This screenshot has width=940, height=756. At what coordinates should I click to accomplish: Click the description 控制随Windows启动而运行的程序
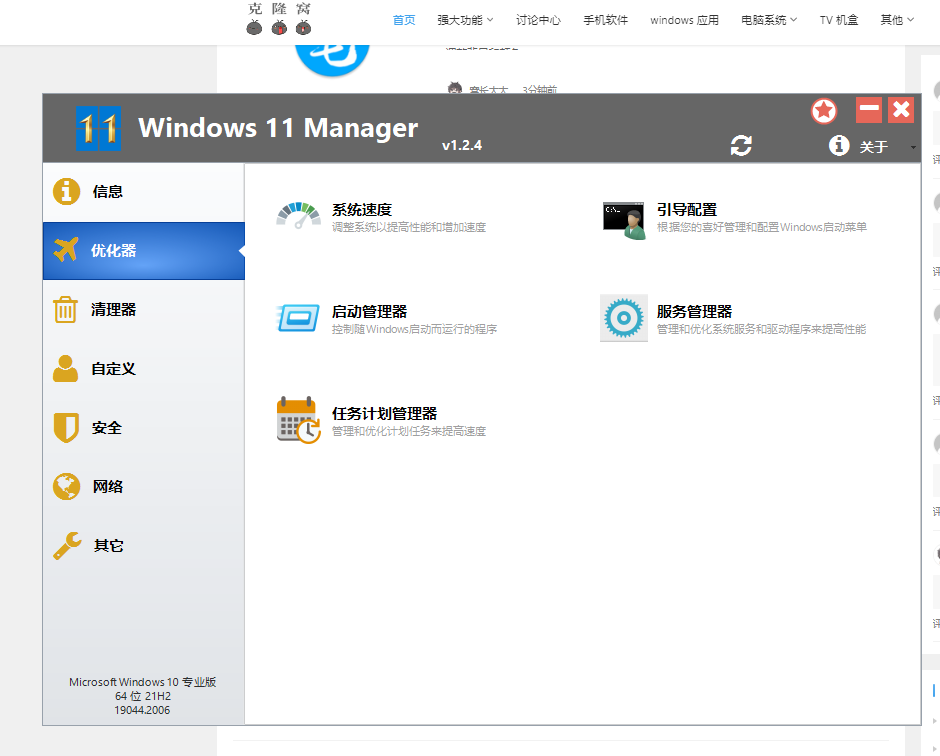414,329
